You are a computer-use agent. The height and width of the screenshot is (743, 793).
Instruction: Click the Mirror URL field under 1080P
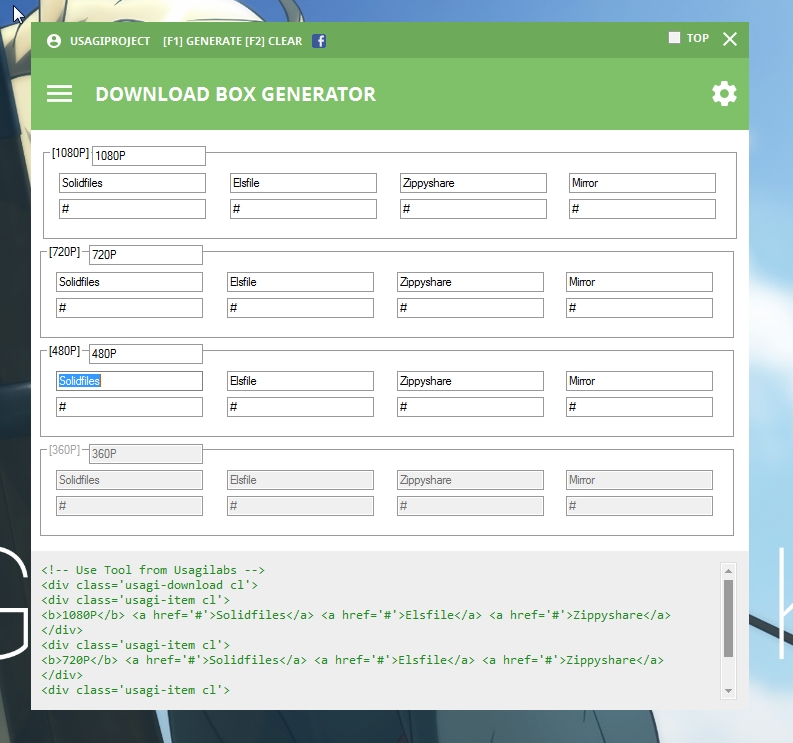tap(642, 209)
